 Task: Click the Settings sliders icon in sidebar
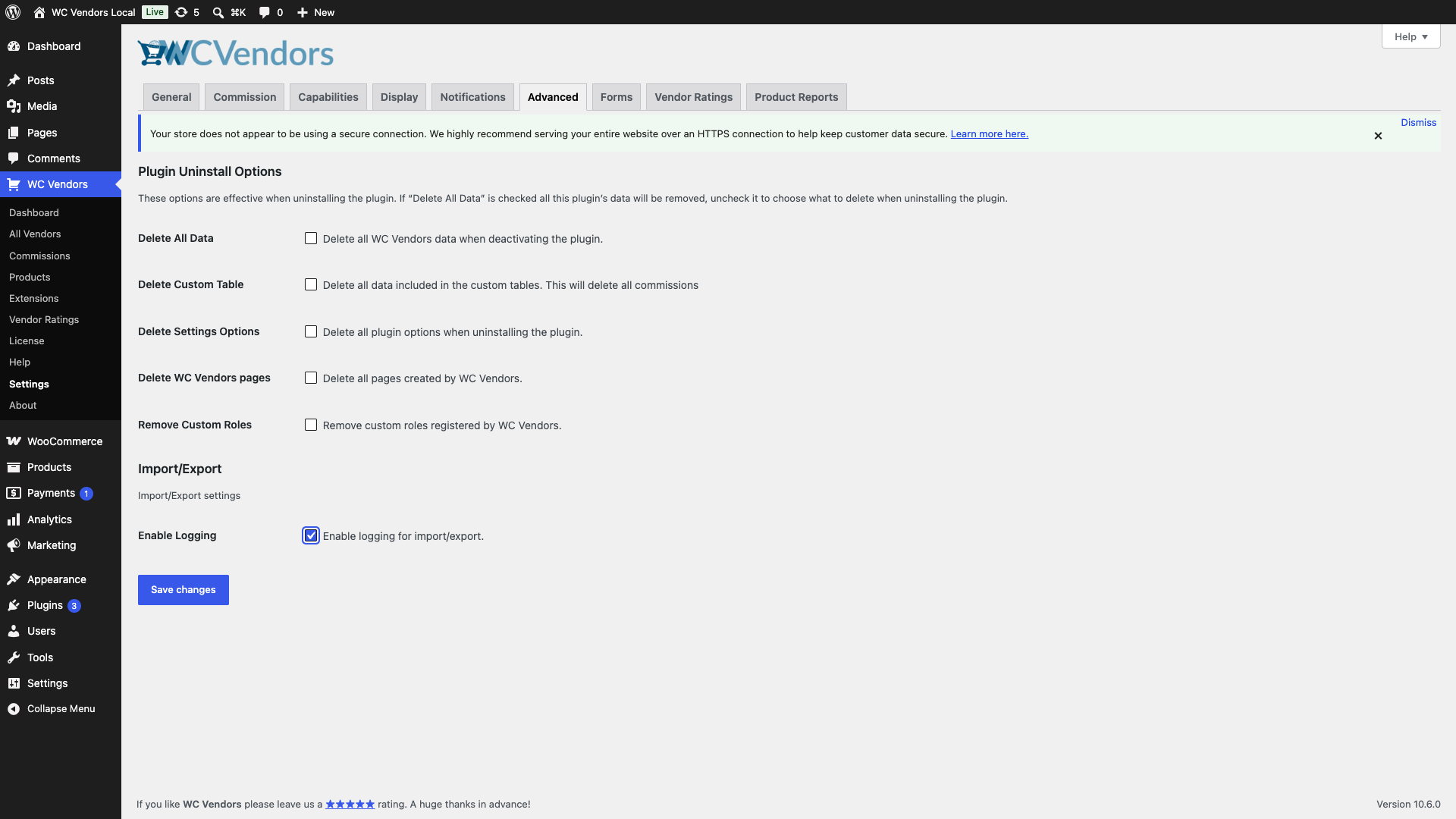[14, 683]
